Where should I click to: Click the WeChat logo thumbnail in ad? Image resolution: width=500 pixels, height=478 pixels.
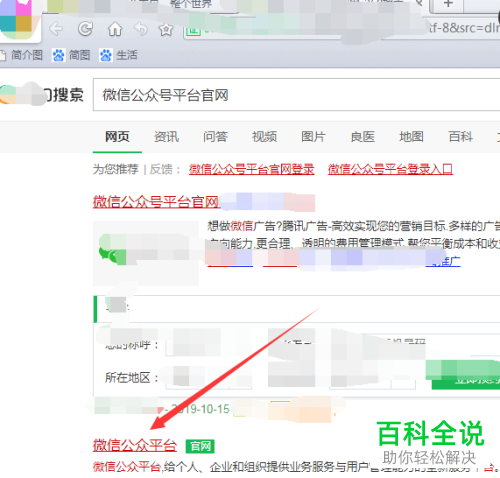[x=146, y=253]
